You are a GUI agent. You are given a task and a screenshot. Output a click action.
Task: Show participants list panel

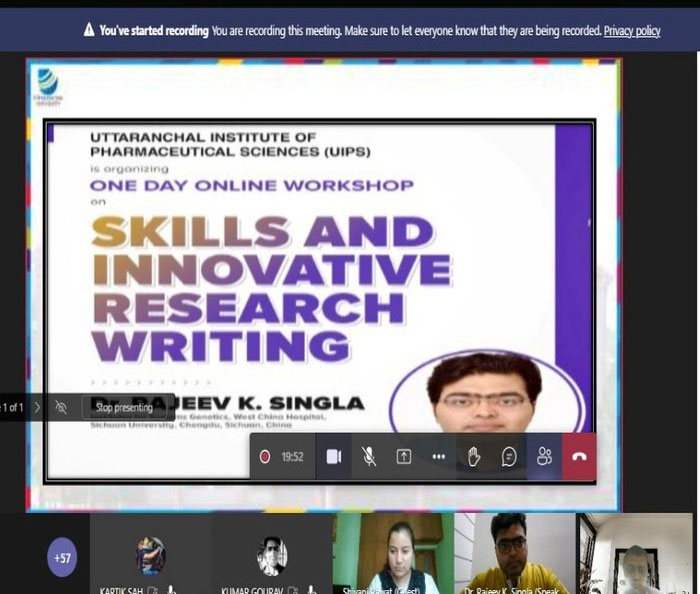coord(544,456)
